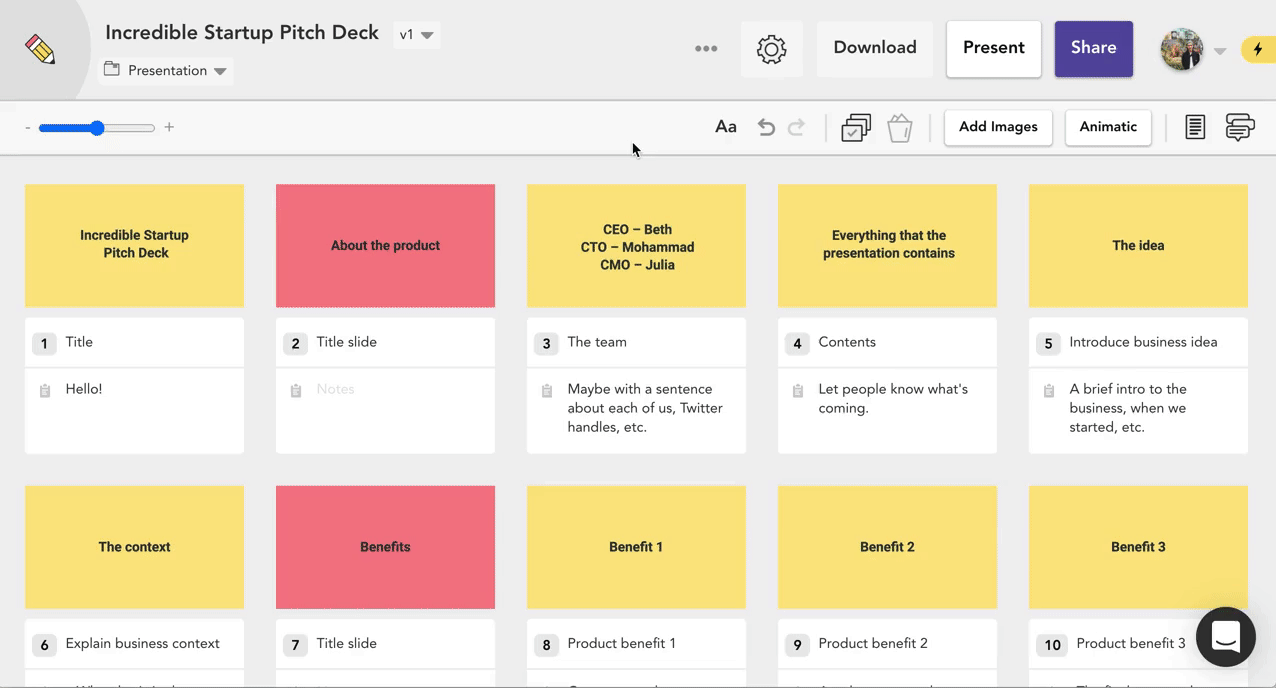
Task: Click the Share button
Action: (1093, 47)
